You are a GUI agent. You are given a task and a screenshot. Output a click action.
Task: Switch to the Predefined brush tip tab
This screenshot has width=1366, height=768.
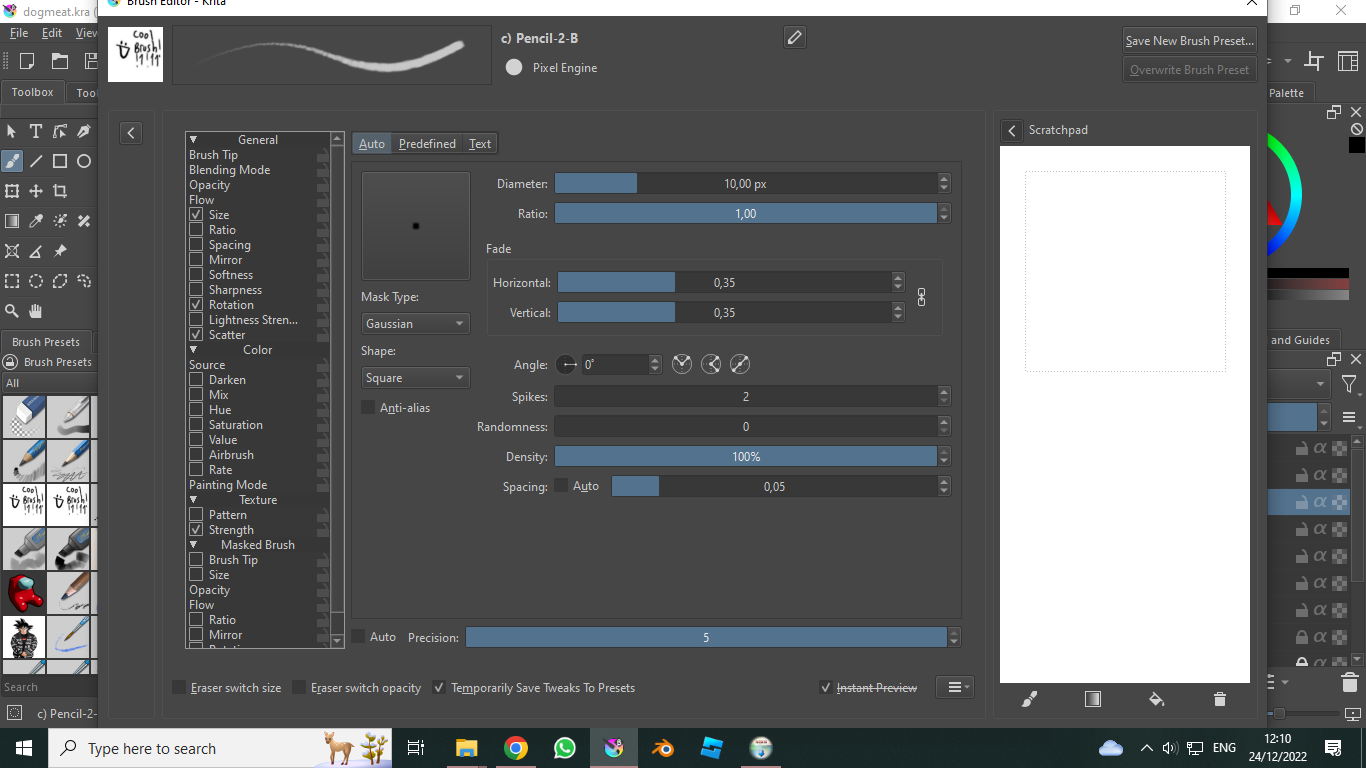tap(427, 144)
